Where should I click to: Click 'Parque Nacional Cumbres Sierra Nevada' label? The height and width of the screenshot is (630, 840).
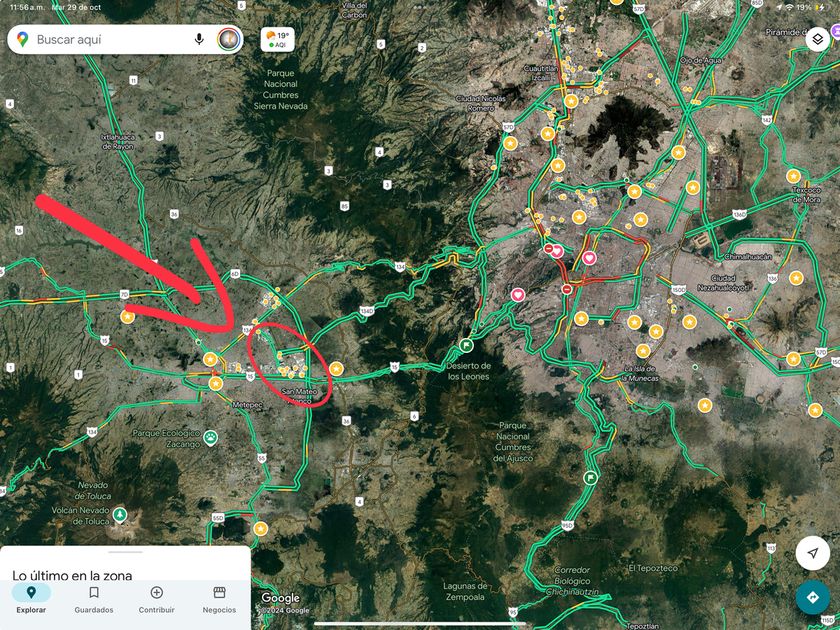coord(281,89)
